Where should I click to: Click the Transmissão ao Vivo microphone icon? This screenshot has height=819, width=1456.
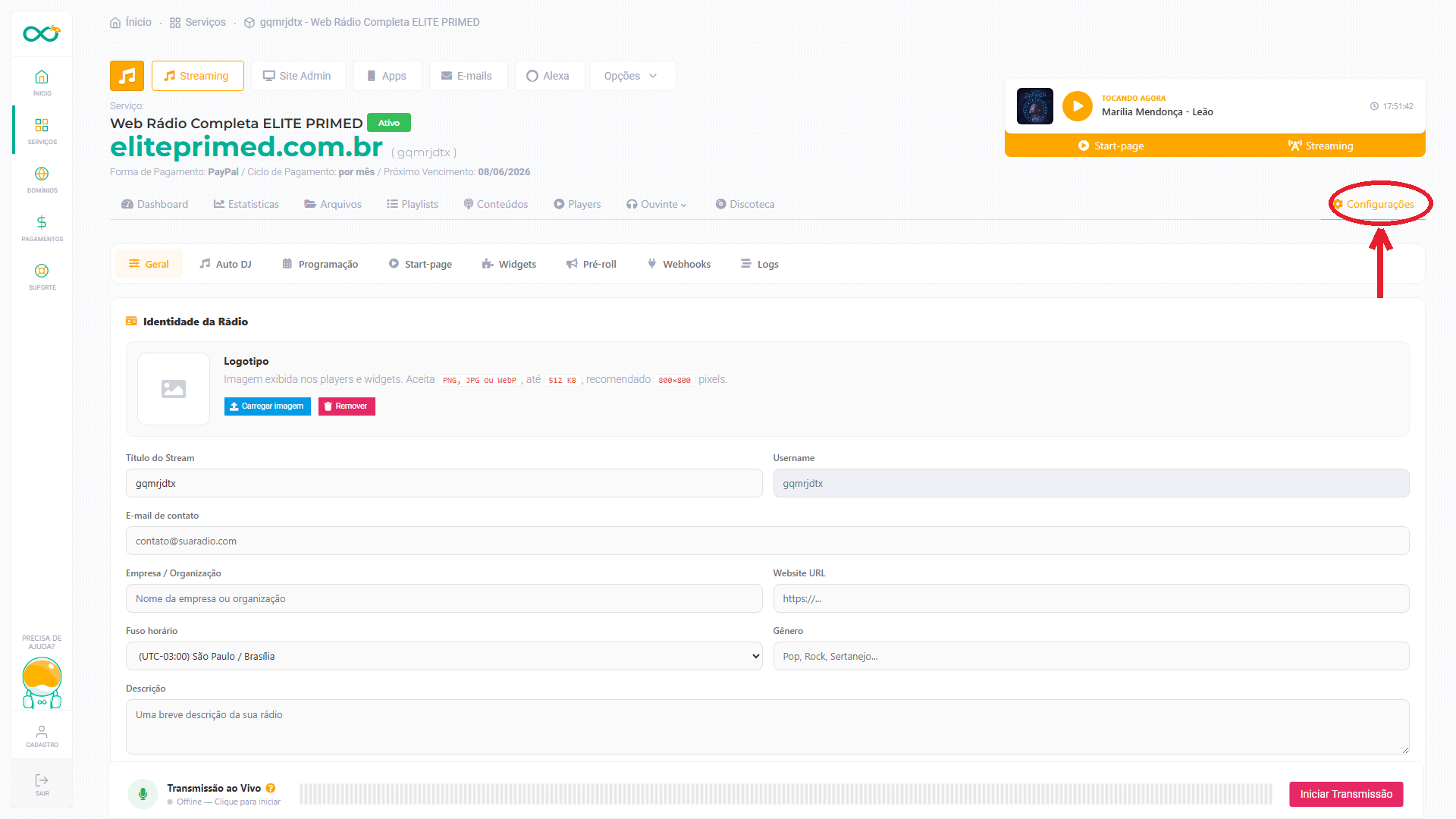click(x=143, y=794)
